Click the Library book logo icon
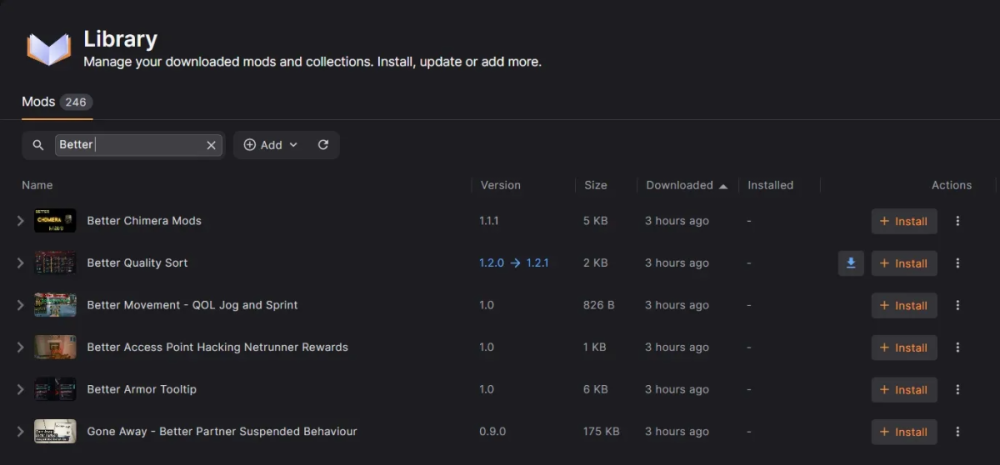1000x465 pixels. click(x=48, y=50)
